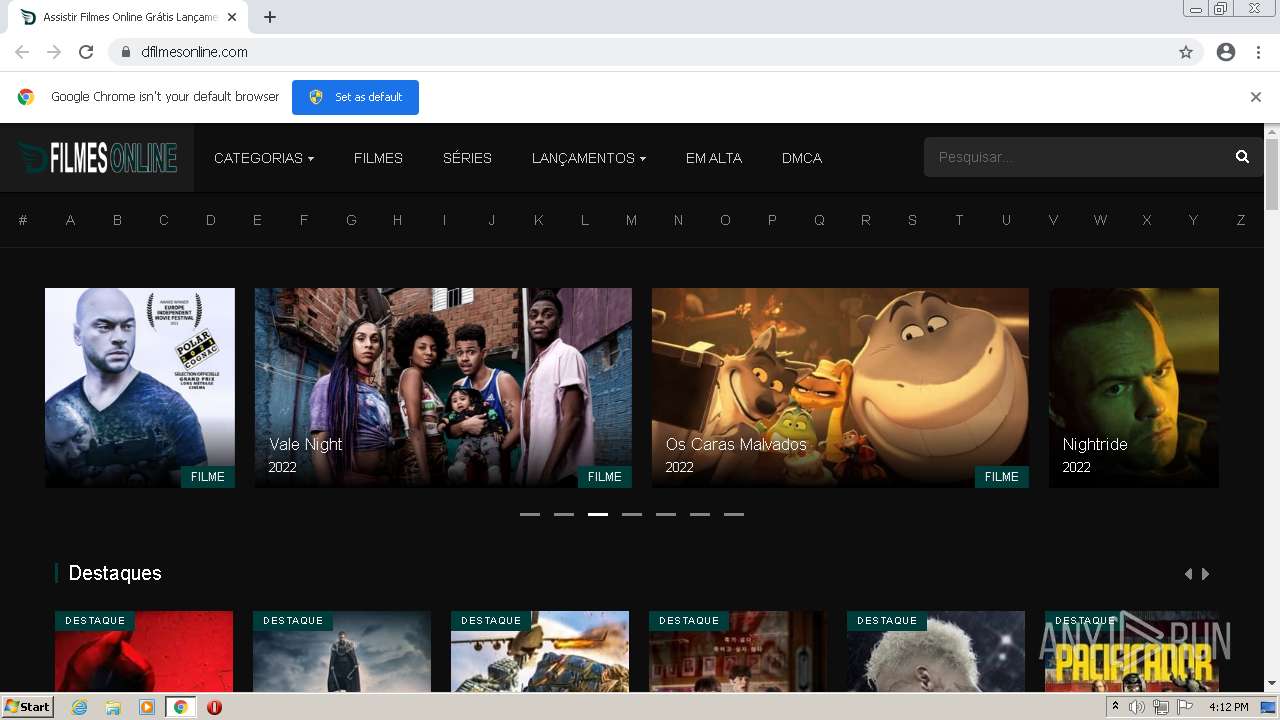Open the Vale Night movie slide
1280x720 pixels.
443,388
